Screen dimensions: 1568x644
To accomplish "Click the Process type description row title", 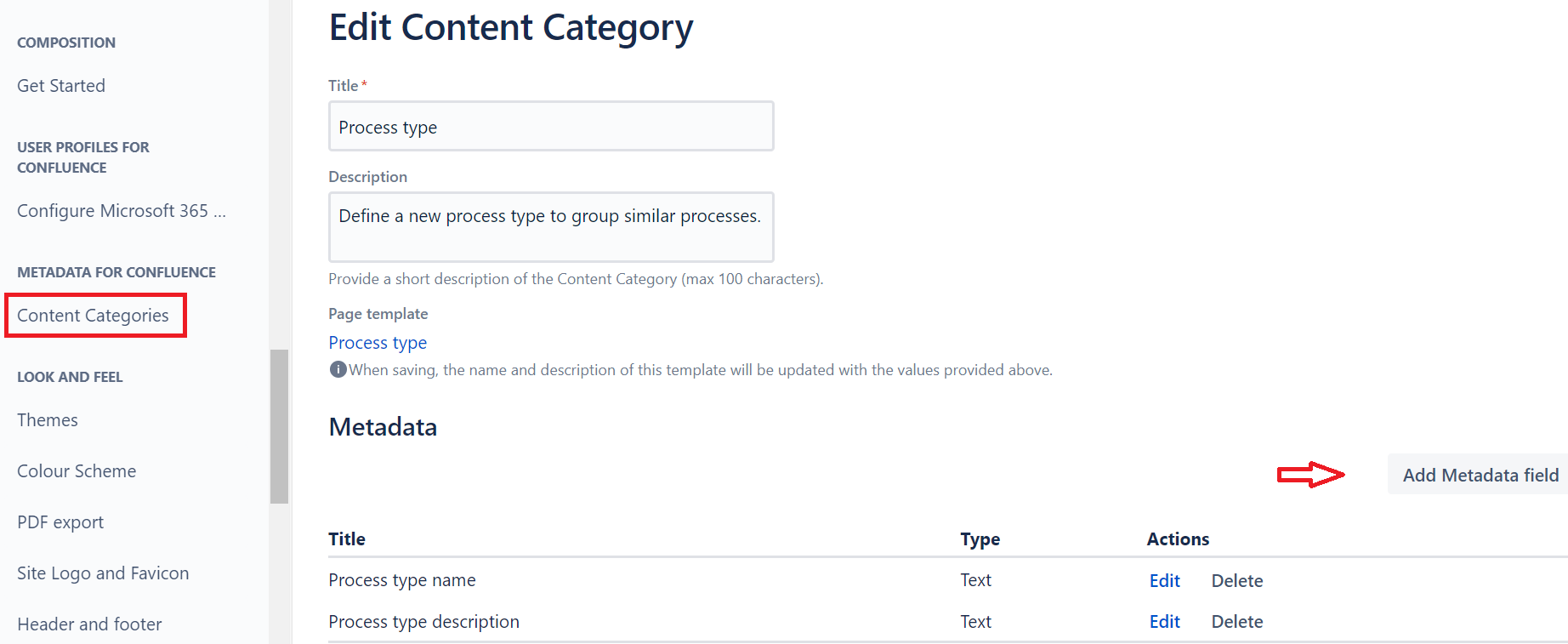I will pos(423,622).
